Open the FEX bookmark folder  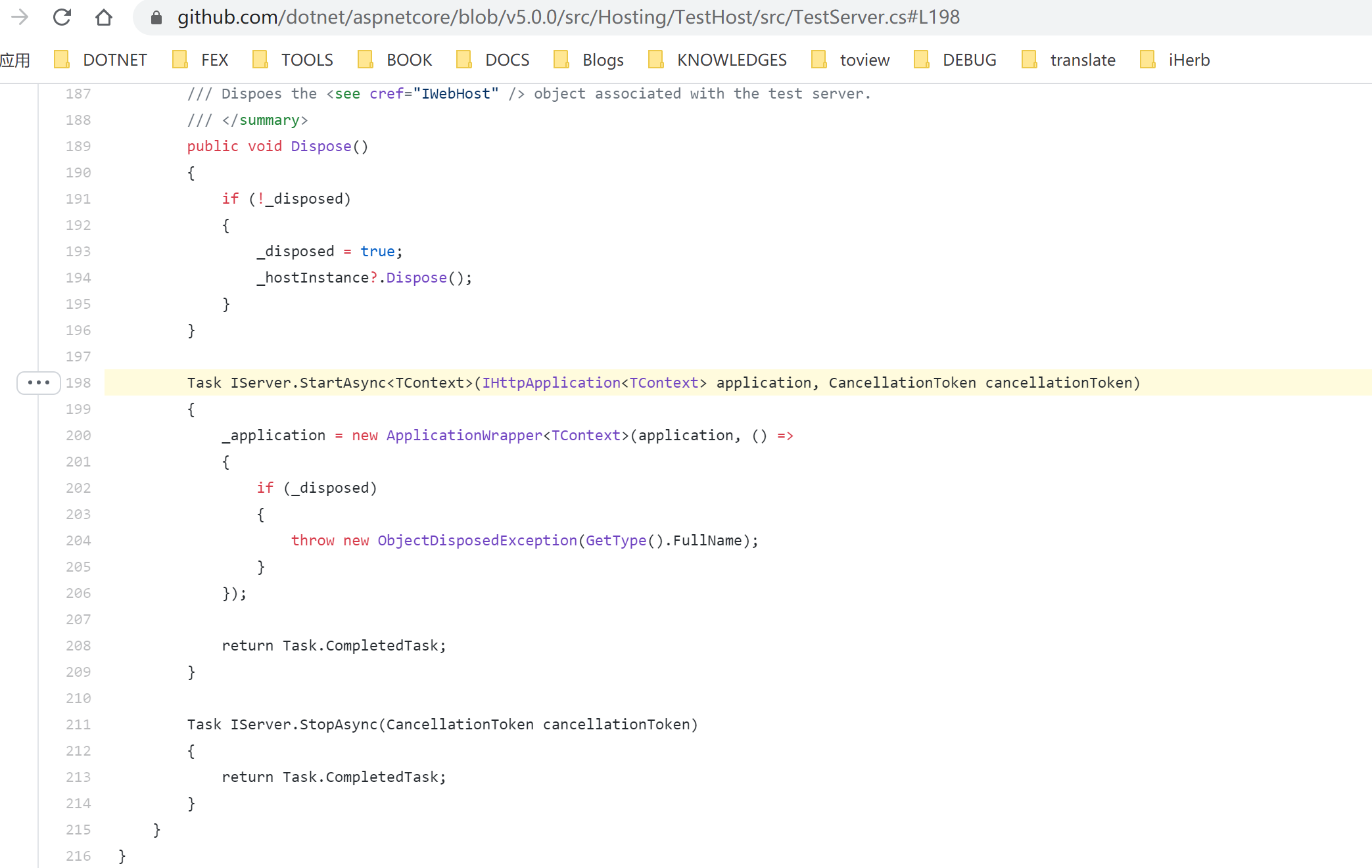200,60
